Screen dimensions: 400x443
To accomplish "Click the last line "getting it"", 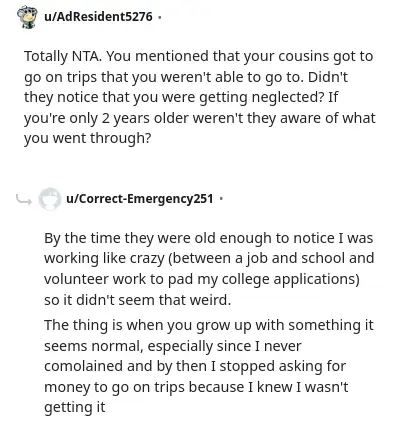I will (75, 408).
